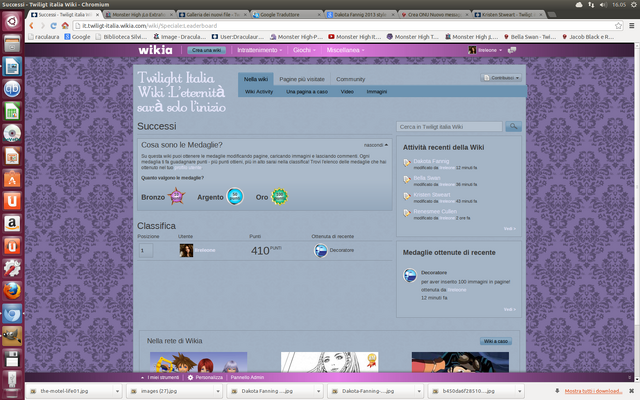Open the Chromium hamburger menu
Image resolution: width=640 pixels, height=400 pixels.
[x=631, y=26]
